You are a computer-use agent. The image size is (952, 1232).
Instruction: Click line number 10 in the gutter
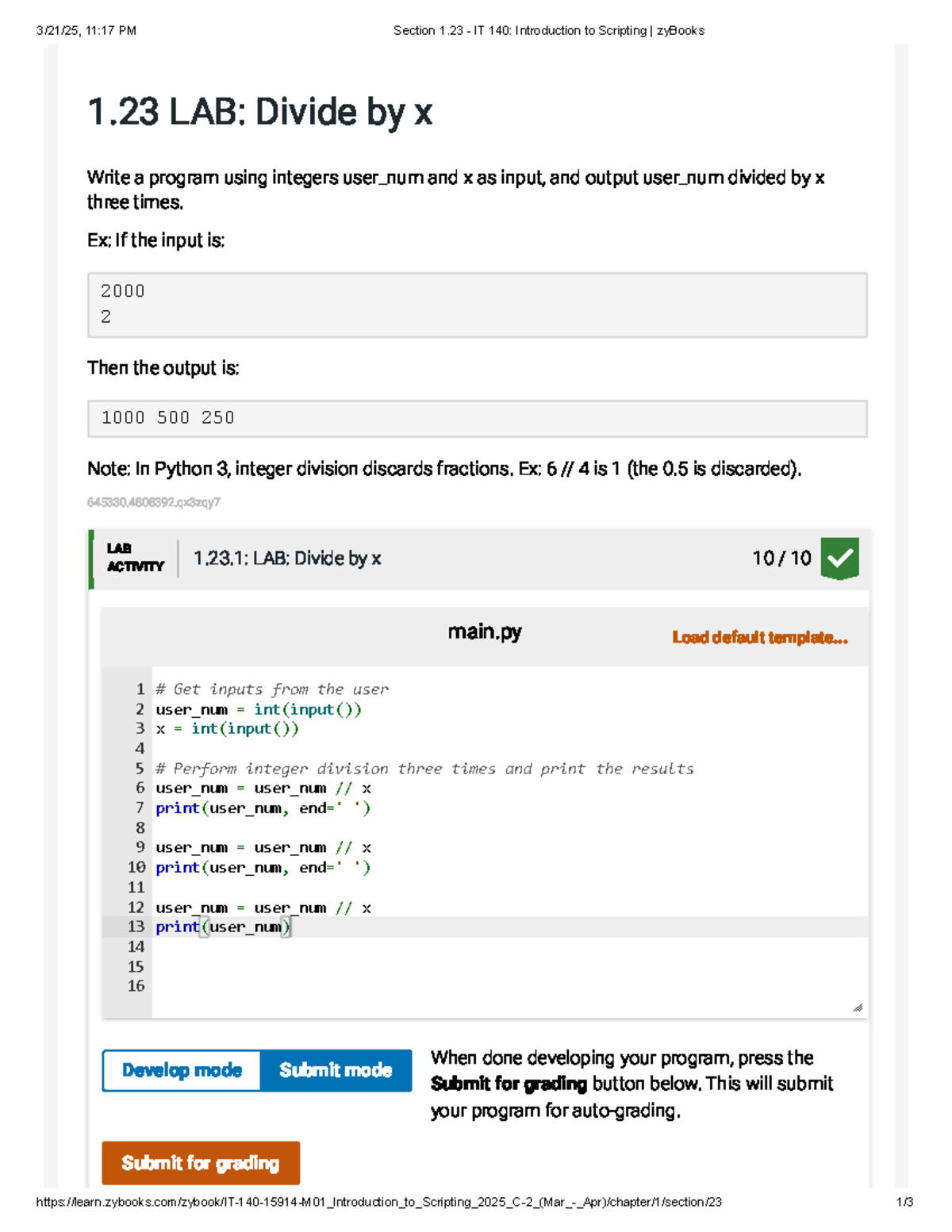136,868
